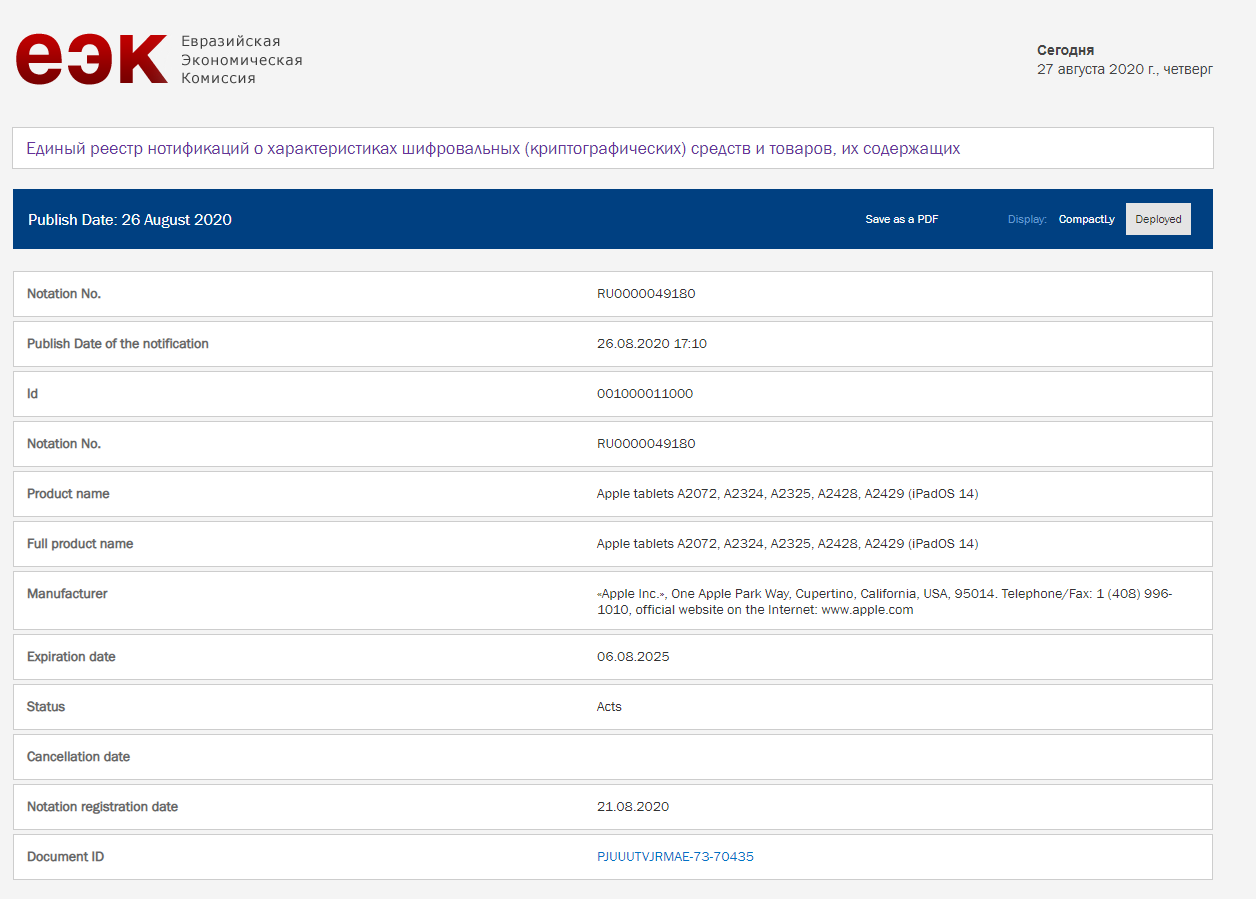Select the date 27 августа 2020 г., четверг
Image resolution: width=1256 pixels, height=899 pixels.
pos(1125,69)
